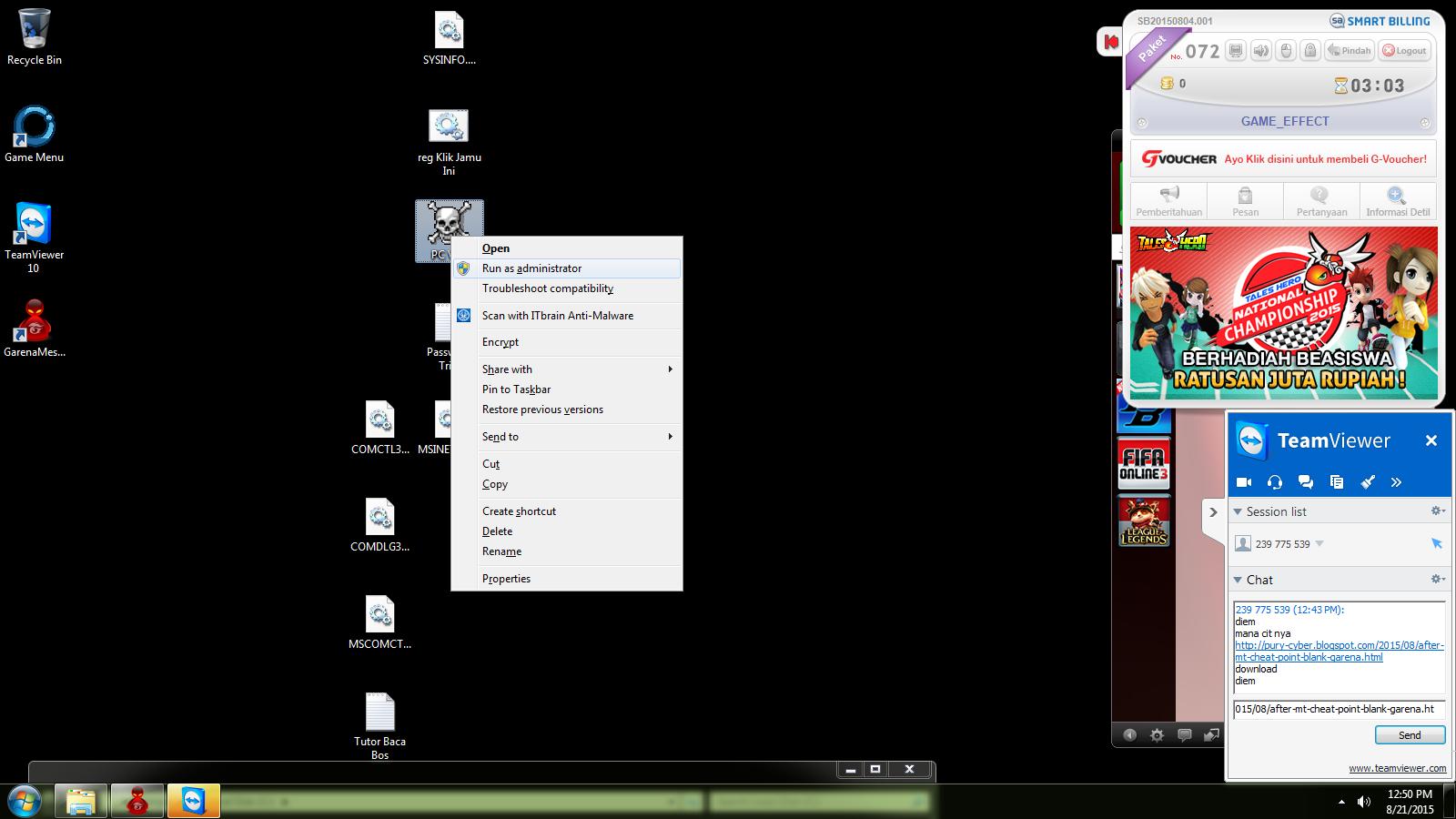The image size is (1456, 819).
Task: Click the whiteboard brush icon in TeamViewer
Action: 1368,482
